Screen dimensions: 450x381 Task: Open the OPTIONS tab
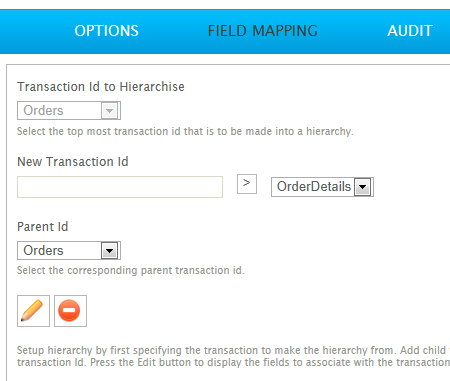[106, 31]
